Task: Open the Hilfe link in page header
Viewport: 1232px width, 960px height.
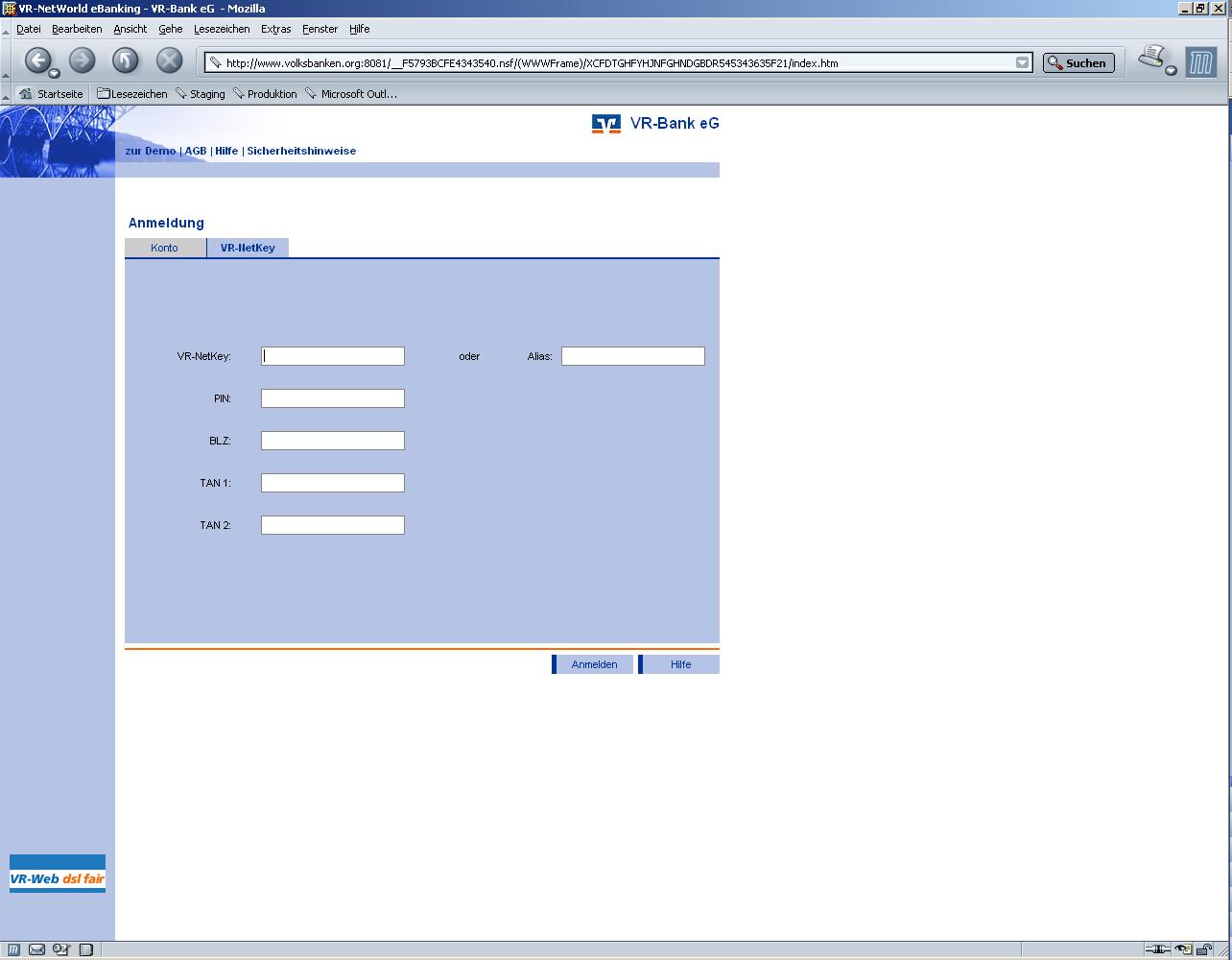Action: coord(226,151)
